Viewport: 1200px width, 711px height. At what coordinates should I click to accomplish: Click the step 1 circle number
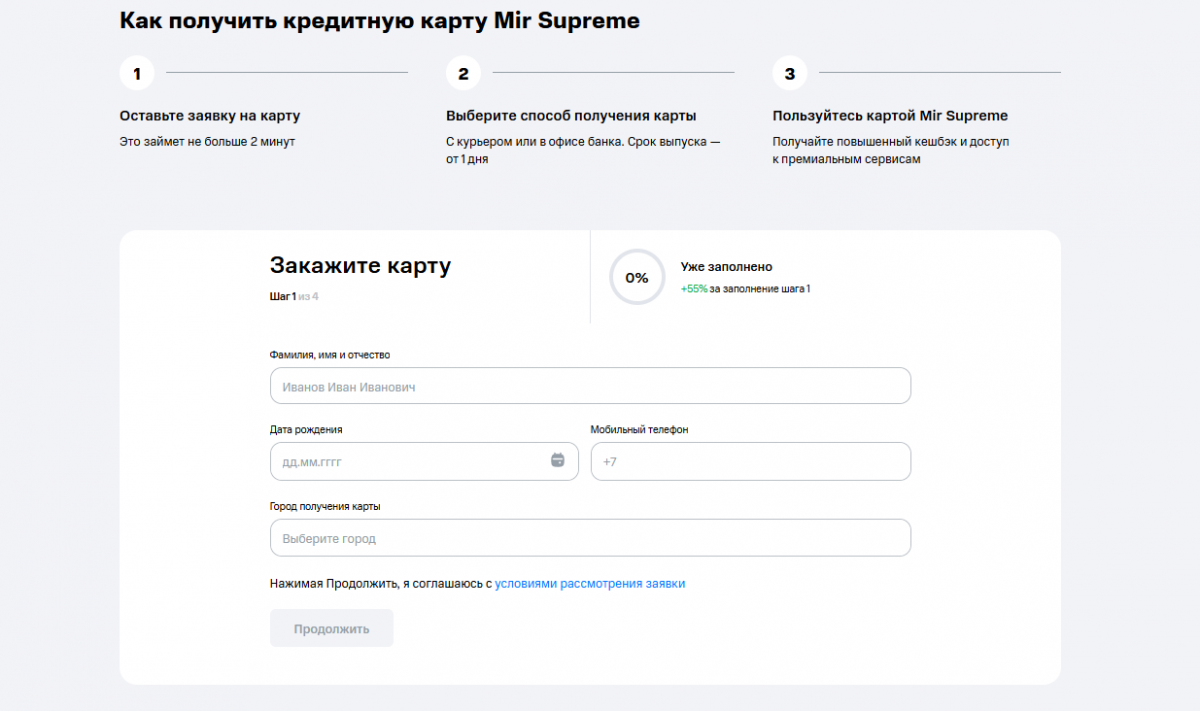pyautogui.click(x=137, y=73)
